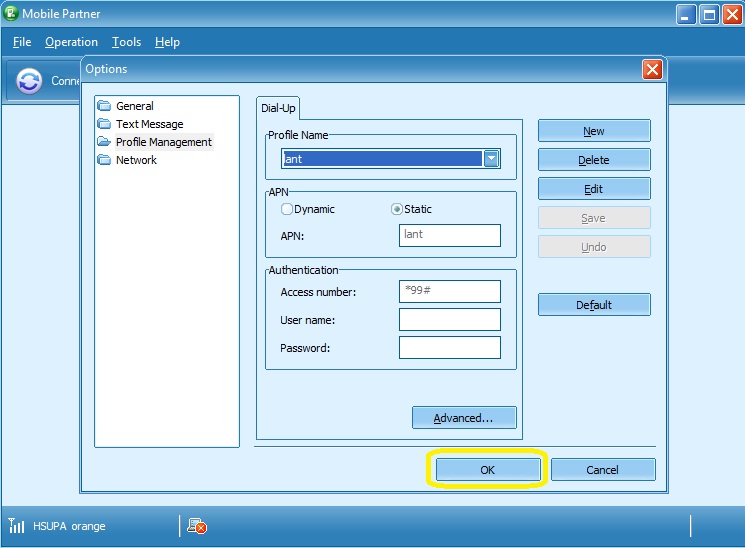Open the Tools menu
Viewport: 745px width, 548px height.
(x=126, y=42)
